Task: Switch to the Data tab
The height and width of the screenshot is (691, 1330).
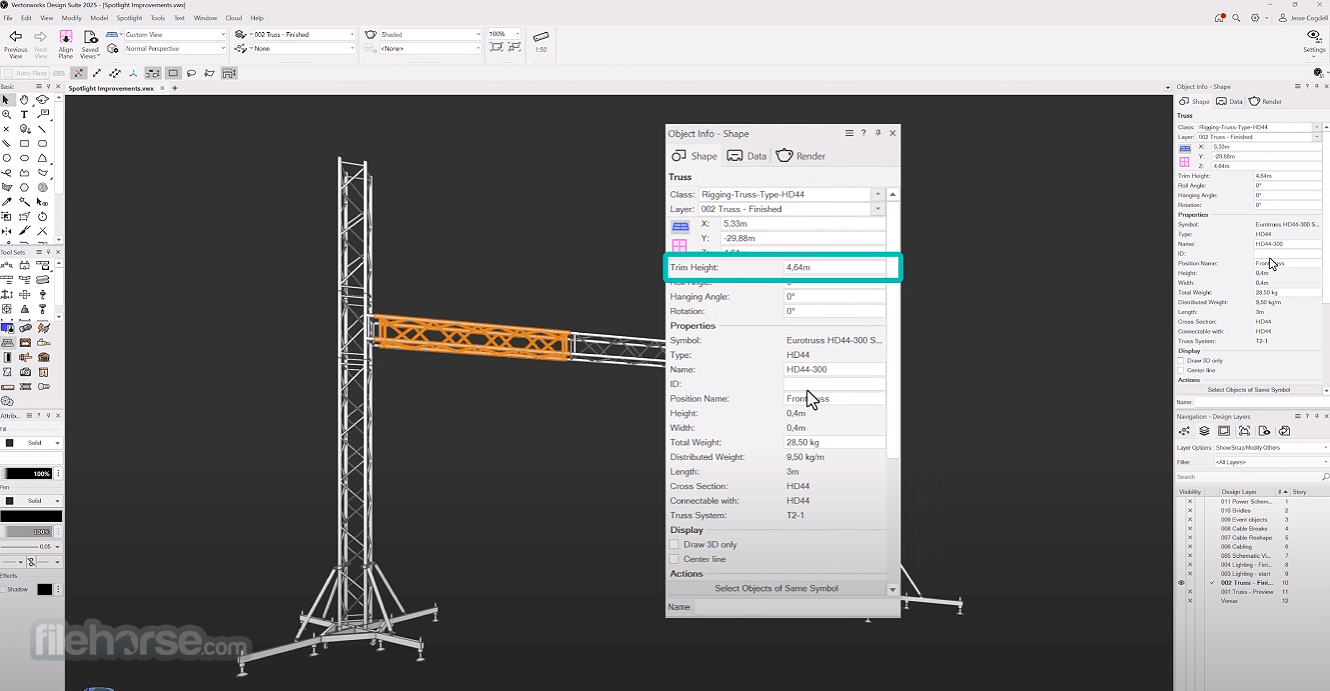Action: (747, 156)
